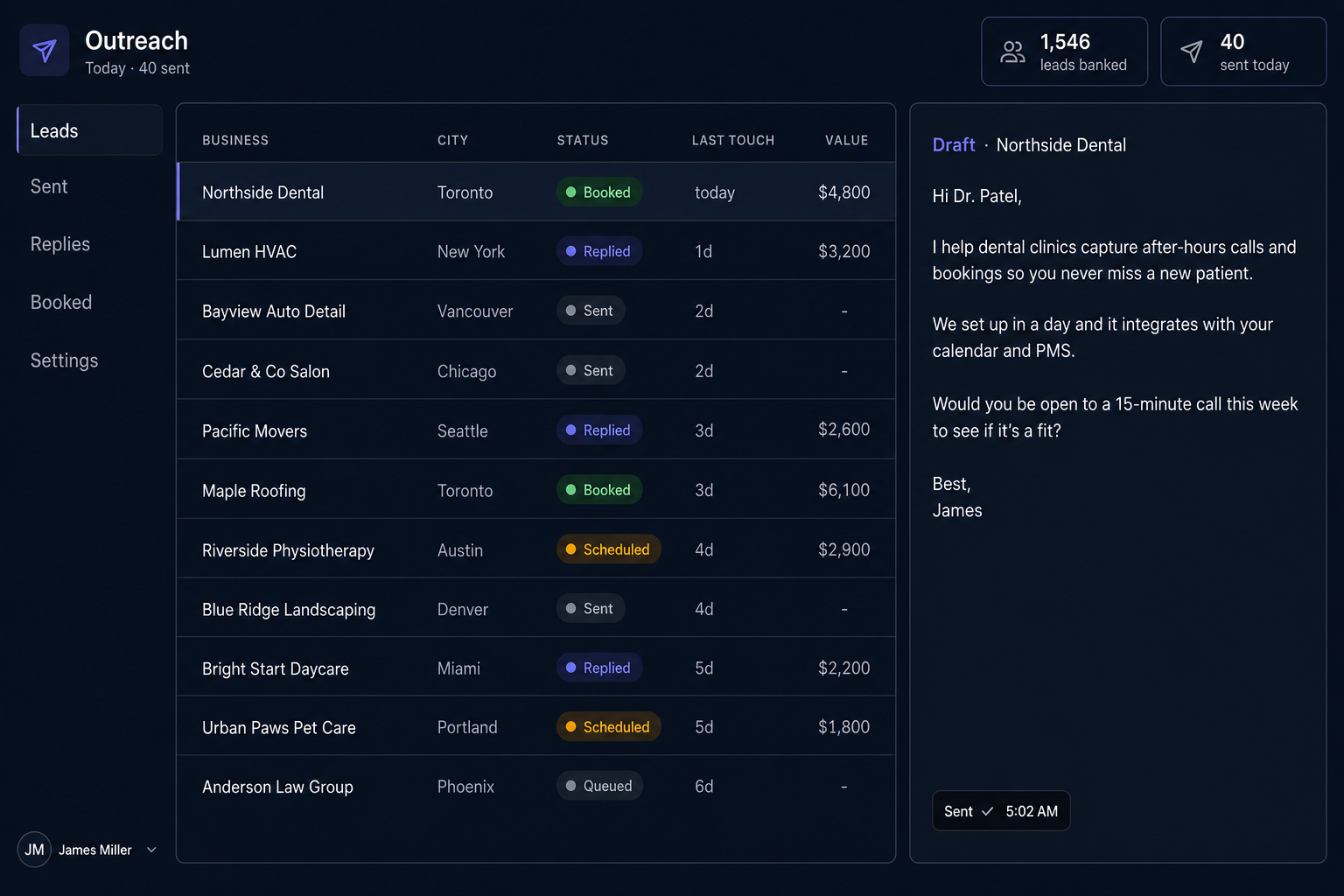The height and width of the screenshot is (896, 1344).
Task: Click the leads banked people icon
Action: (x=1012, y=52)
